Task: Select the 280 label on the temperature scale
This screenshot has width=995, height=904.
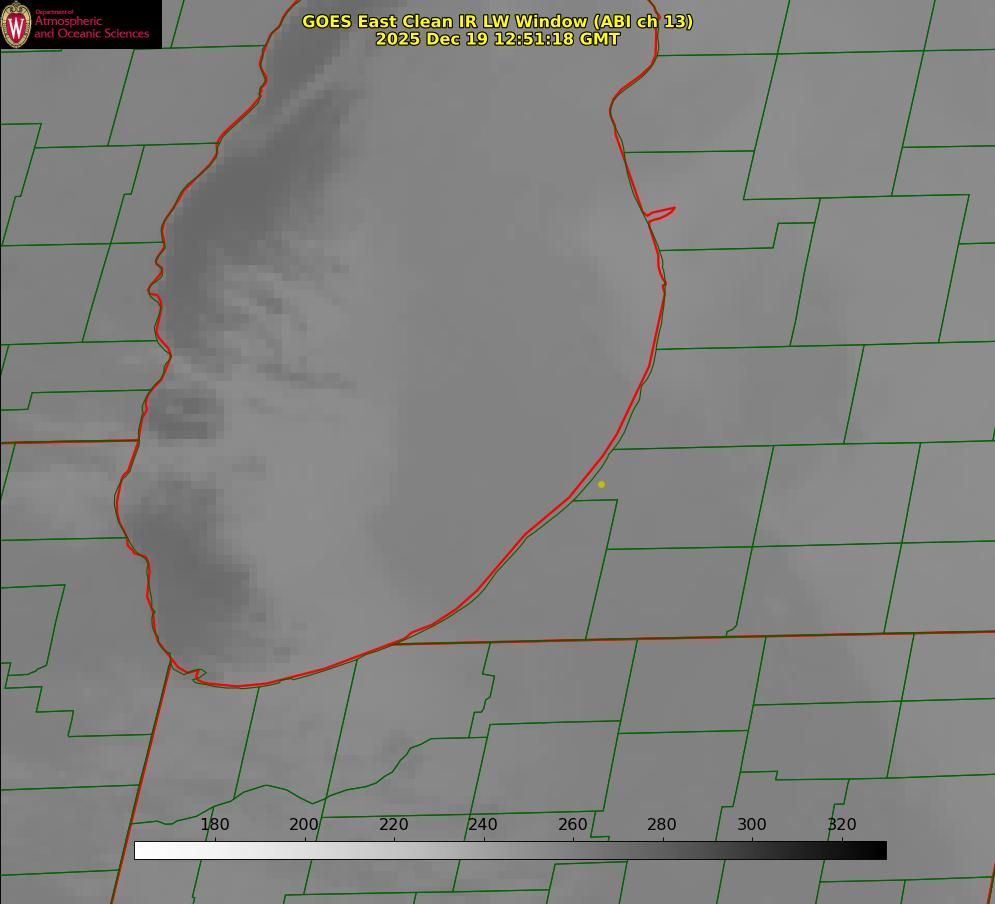Action: pos(662,825)
